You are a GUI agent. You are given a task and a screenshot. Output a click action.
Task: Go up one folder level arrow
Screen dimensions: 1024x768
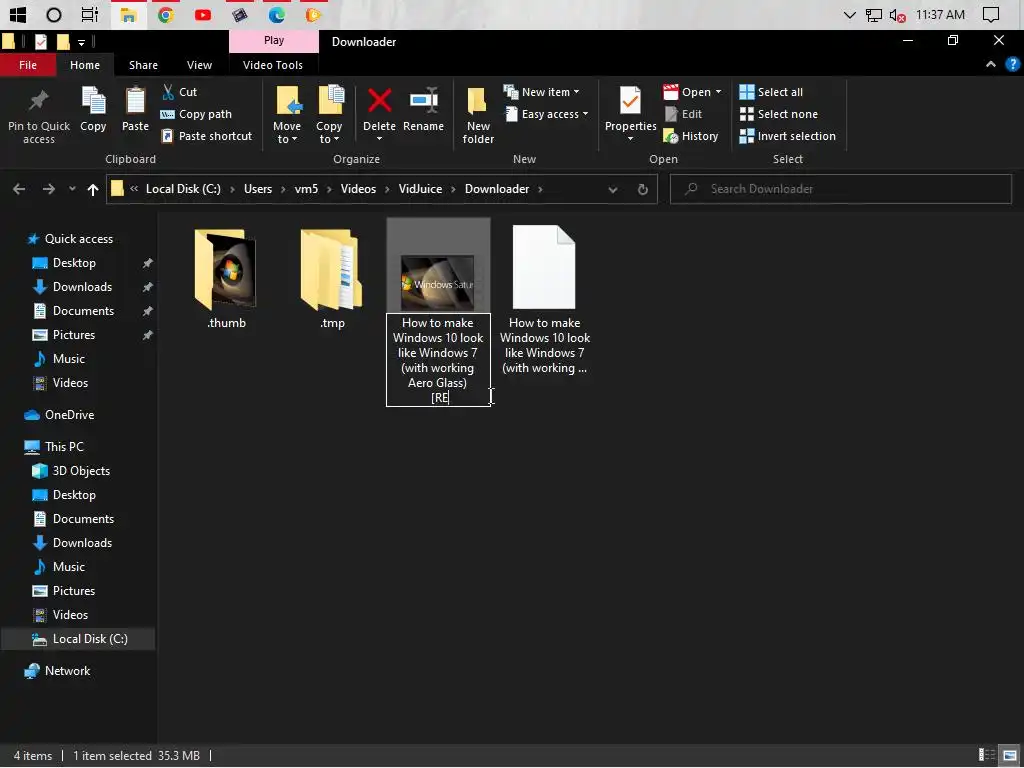pyautogui.click(x=93, y=189)
